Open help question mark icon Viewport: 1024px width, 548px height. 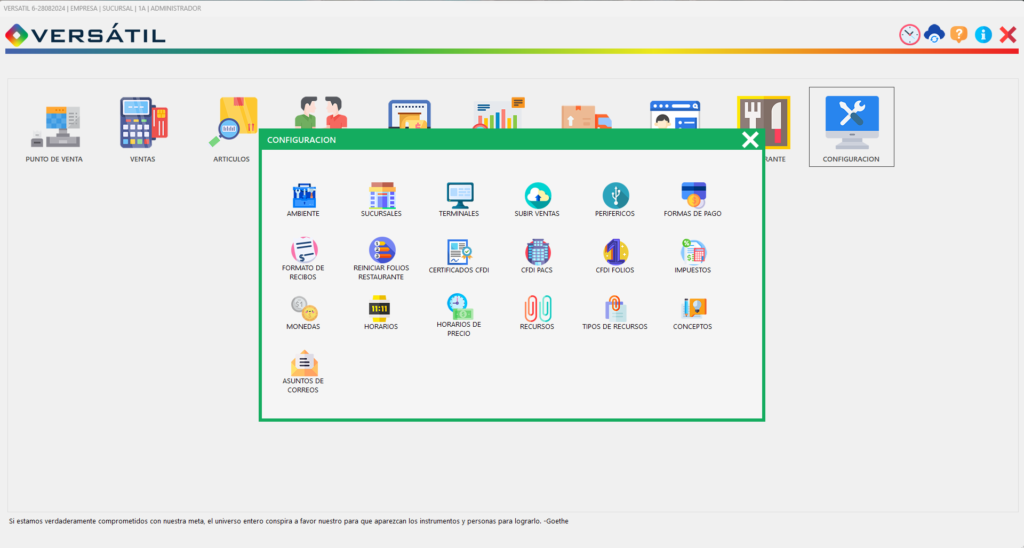tap(959, 34)
